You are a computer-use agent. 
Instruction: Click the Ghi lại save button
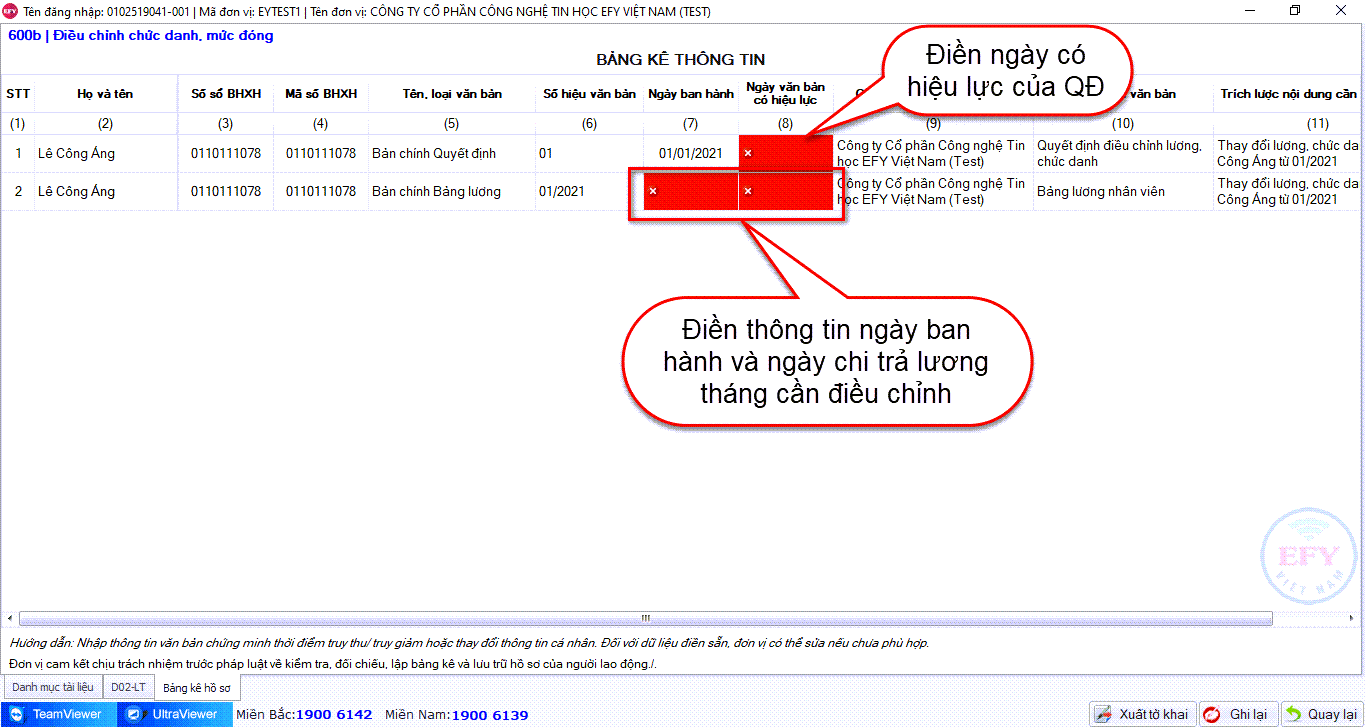(1239, 714)
